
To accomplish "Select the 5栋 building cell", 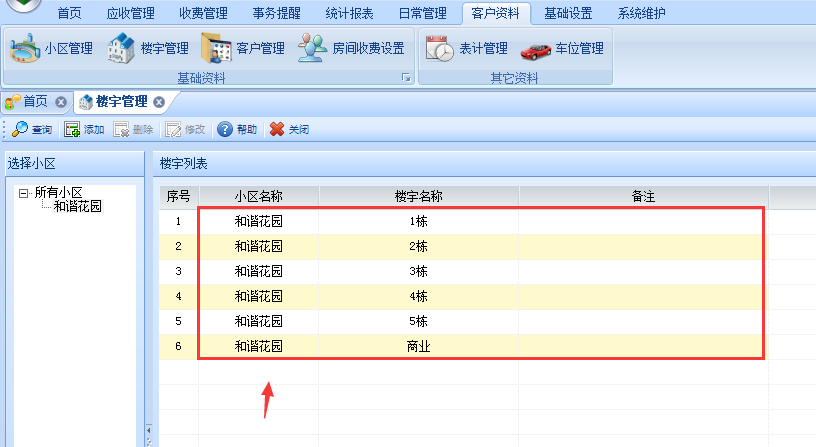I will [x=418, y=321].
